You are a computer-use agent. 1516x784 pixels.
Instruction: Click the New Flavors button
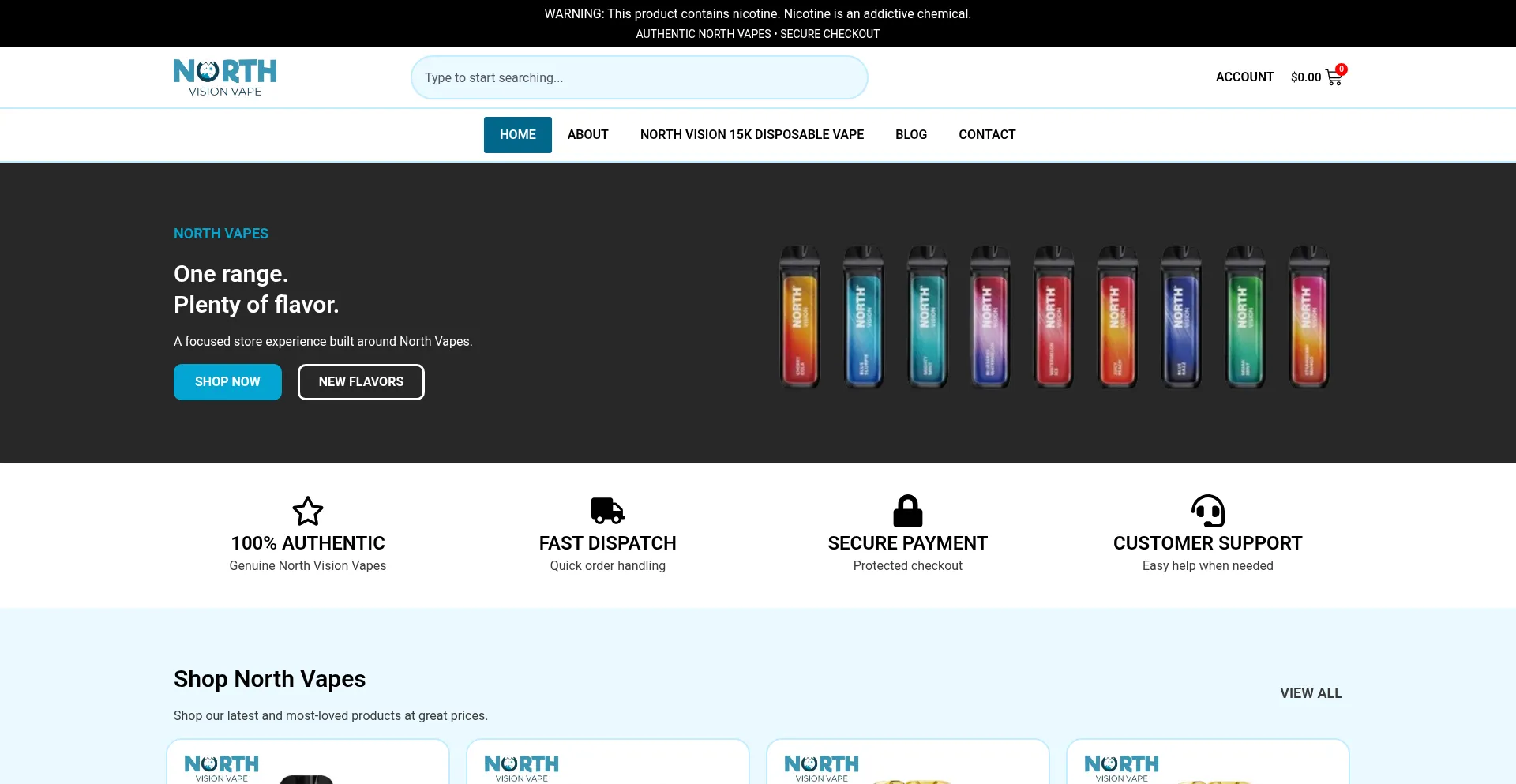pos(361,382)
